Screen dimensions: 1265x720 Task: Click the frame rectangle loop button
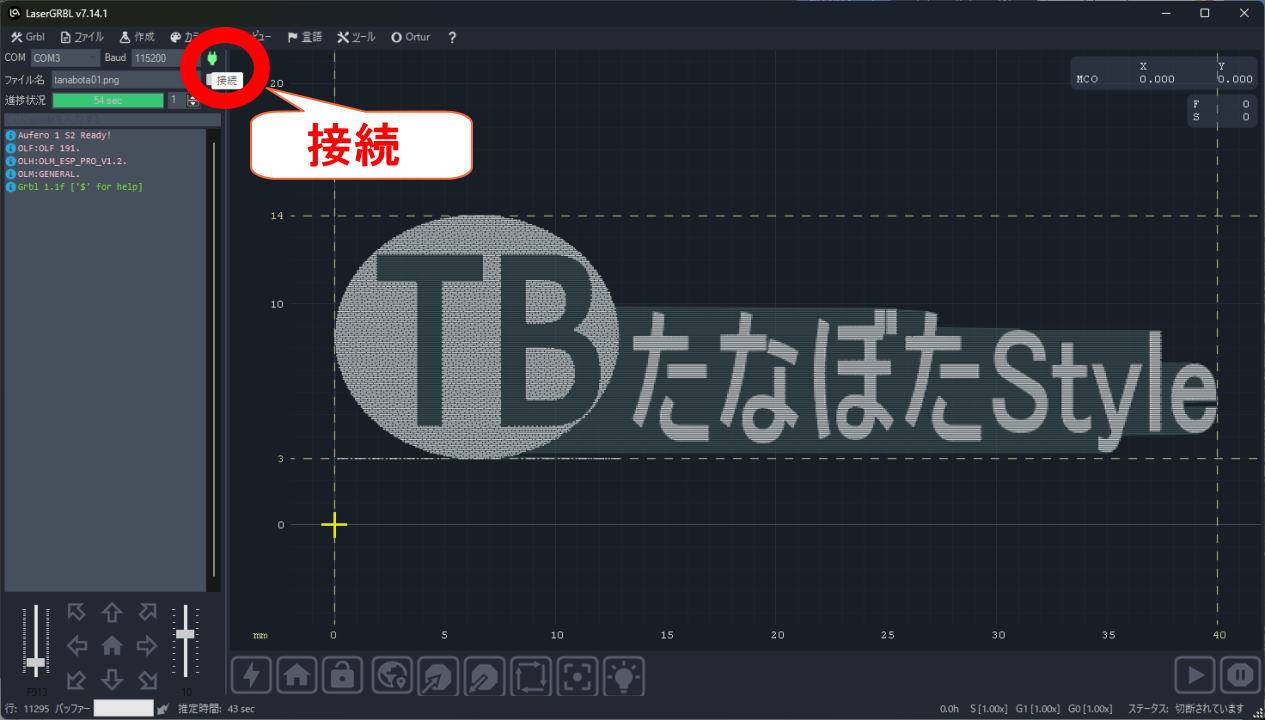pos(530,676)
